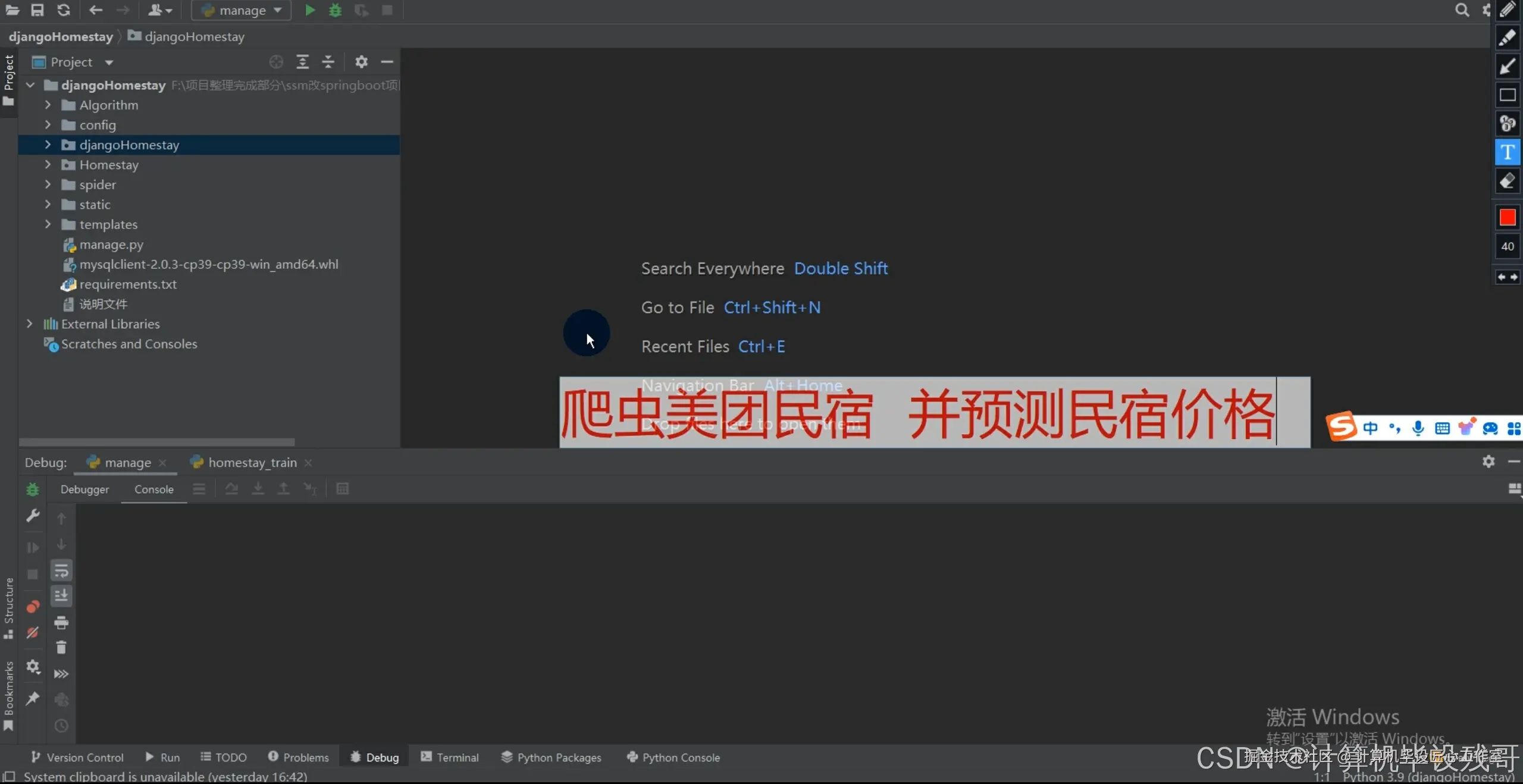This screenshot has width=1523, height=784.
Task: Step out of the current frame
Action: [x=283, y=489]
